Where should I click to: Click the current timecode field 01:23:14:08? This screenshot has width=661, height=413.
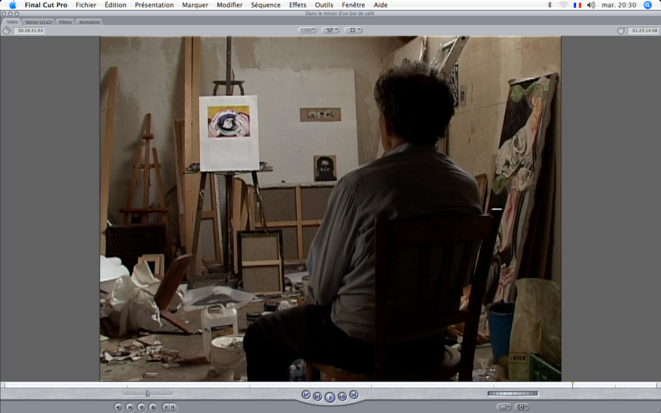coord(643,31)
